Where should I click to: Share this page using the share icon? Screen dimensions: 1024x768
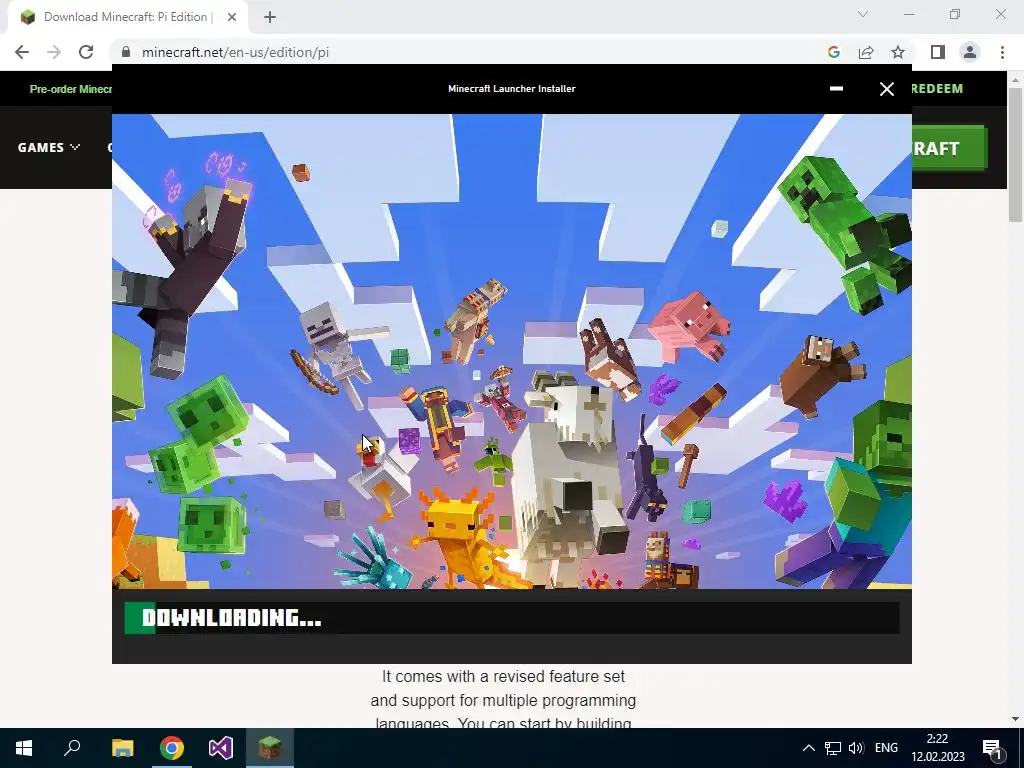click(x=866, y=52)
